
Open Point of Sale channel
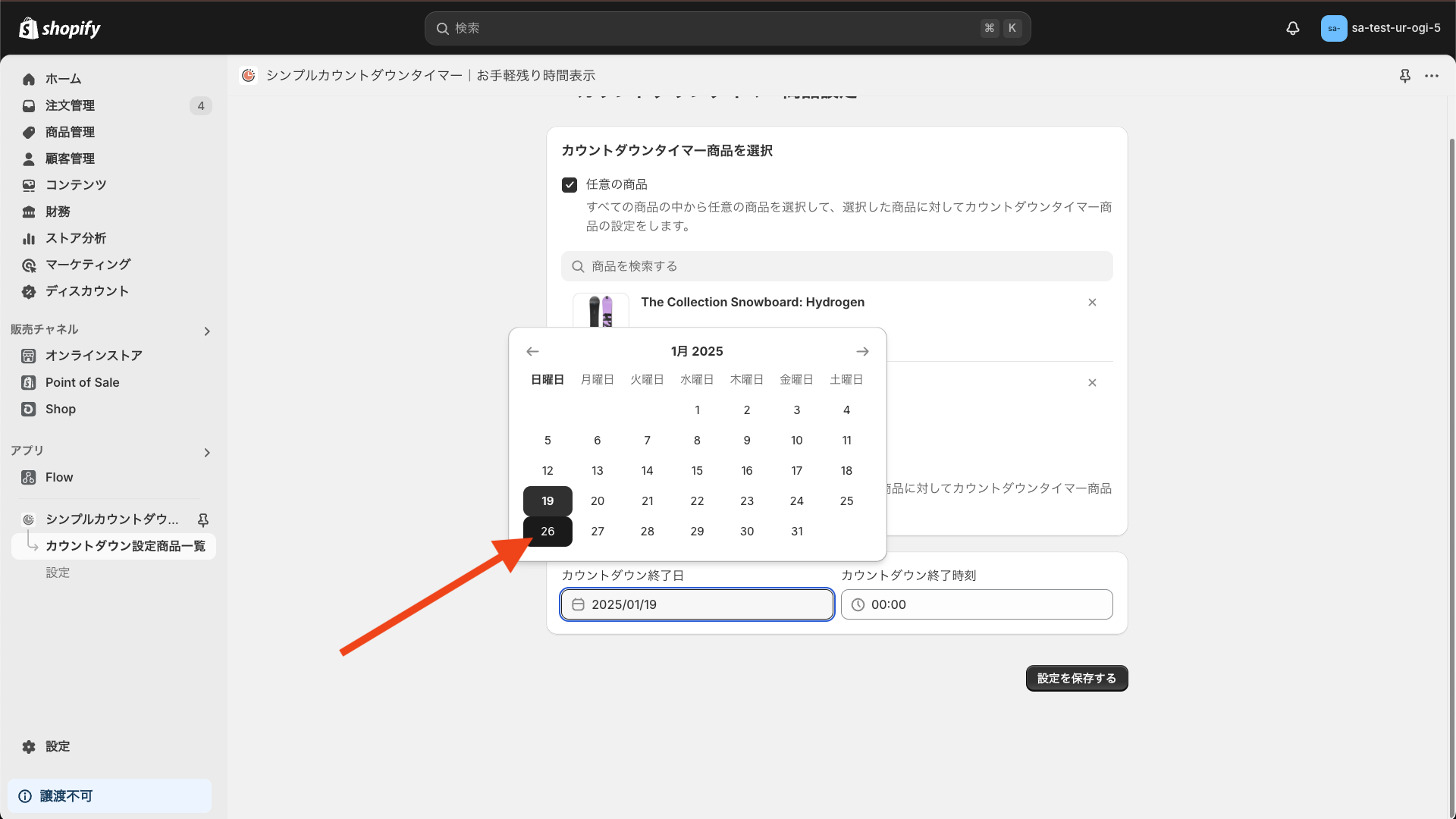click(x=82, y=382)
